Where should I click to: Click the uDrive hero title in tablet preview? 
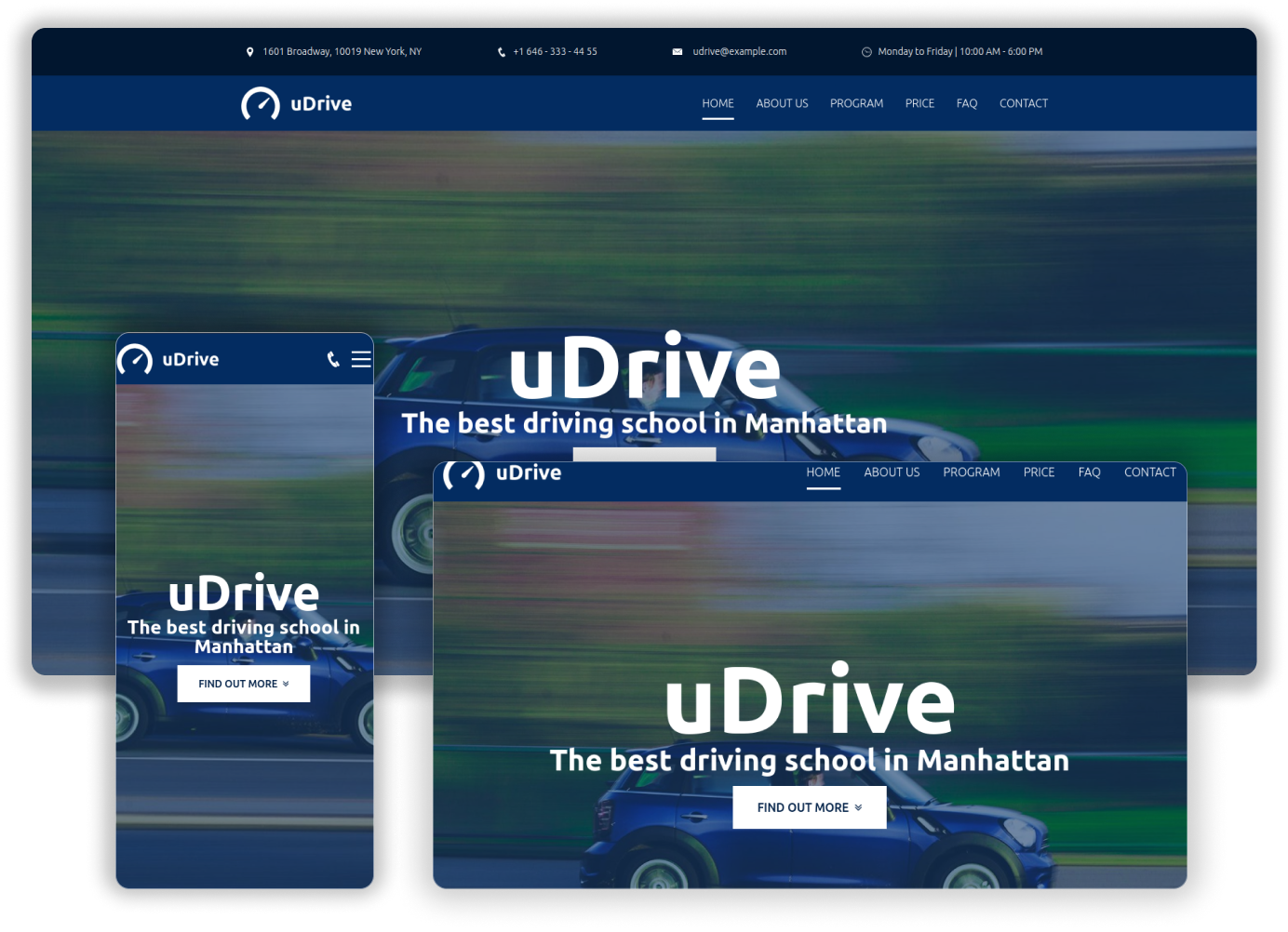[810, 701]
